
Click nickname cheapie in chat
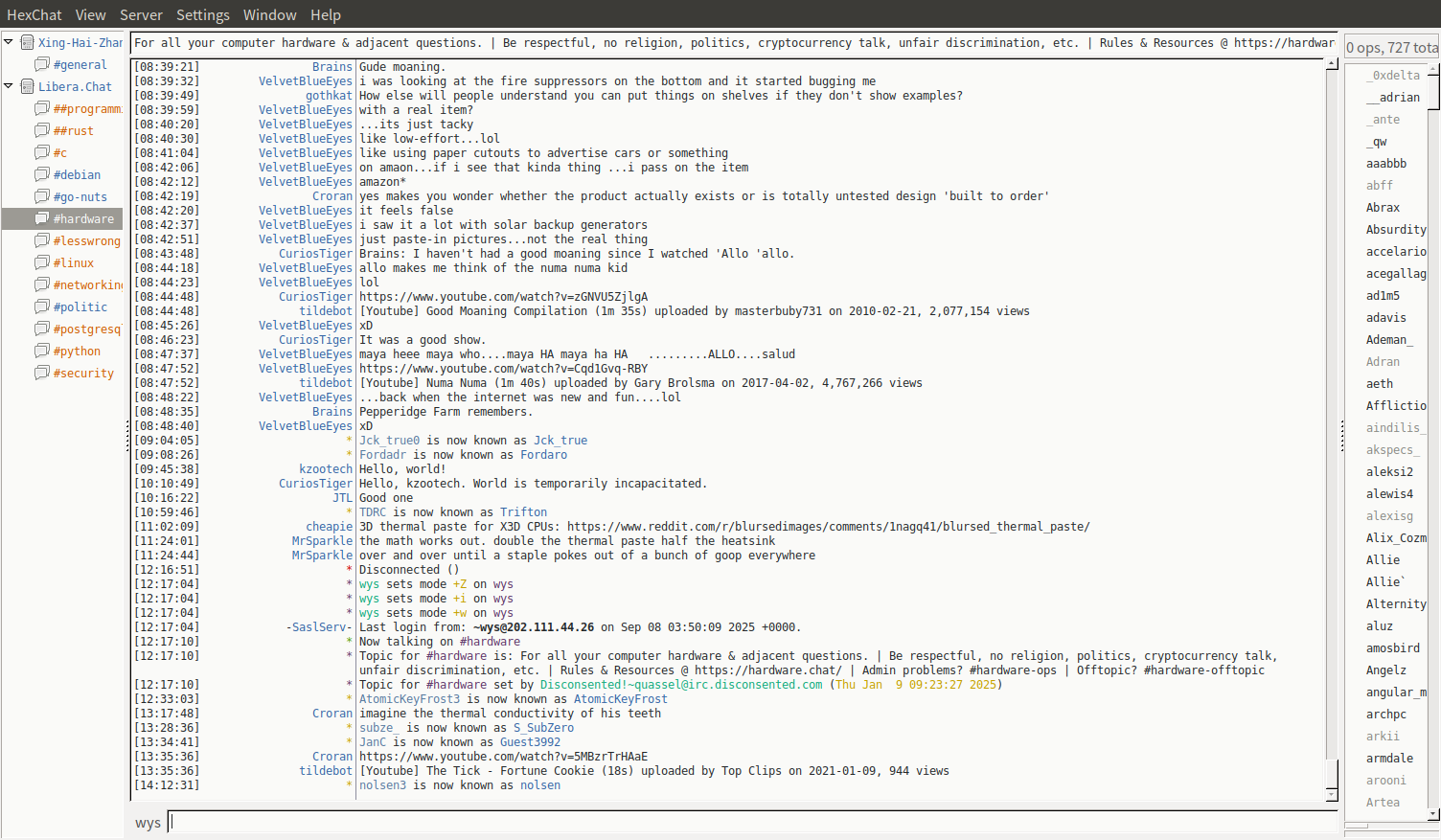coord(329,527)
